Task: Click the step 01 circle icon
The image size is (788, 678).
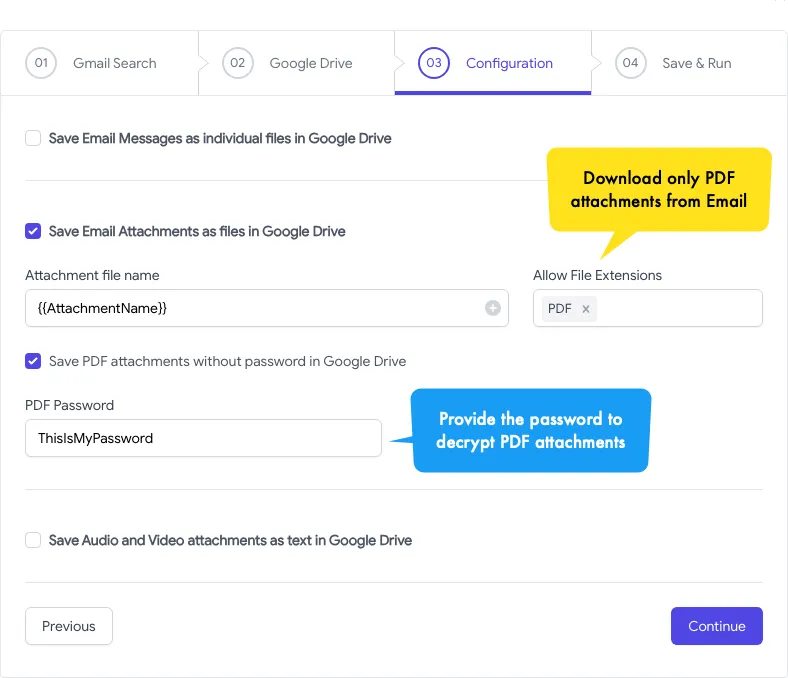Action: (x=41, y=63)
